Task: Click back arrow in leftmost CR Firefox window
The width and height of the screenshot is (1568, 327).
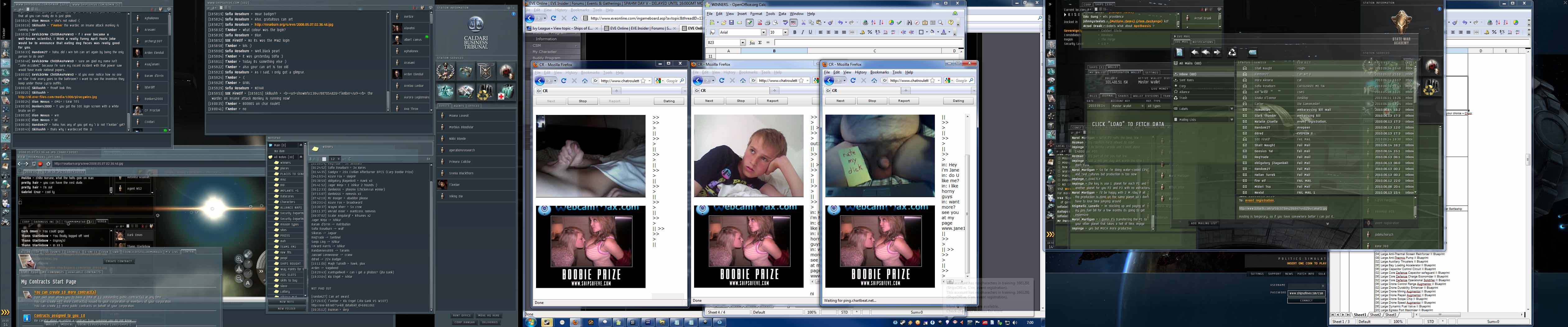Action: point(540,80)
